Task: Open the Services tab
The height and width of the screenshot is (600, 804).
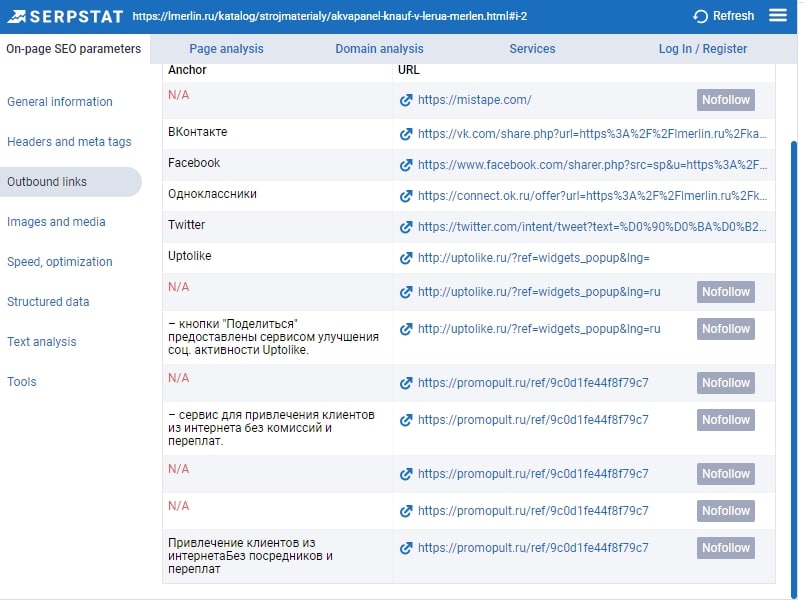Action: point(532,49)
